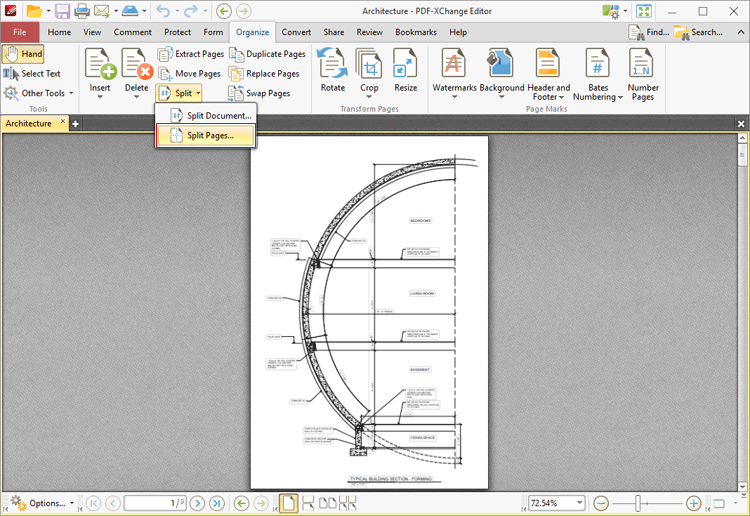Switch to the Protect ribbon tab
The image size is (750, 516).
tap(177, 32)
